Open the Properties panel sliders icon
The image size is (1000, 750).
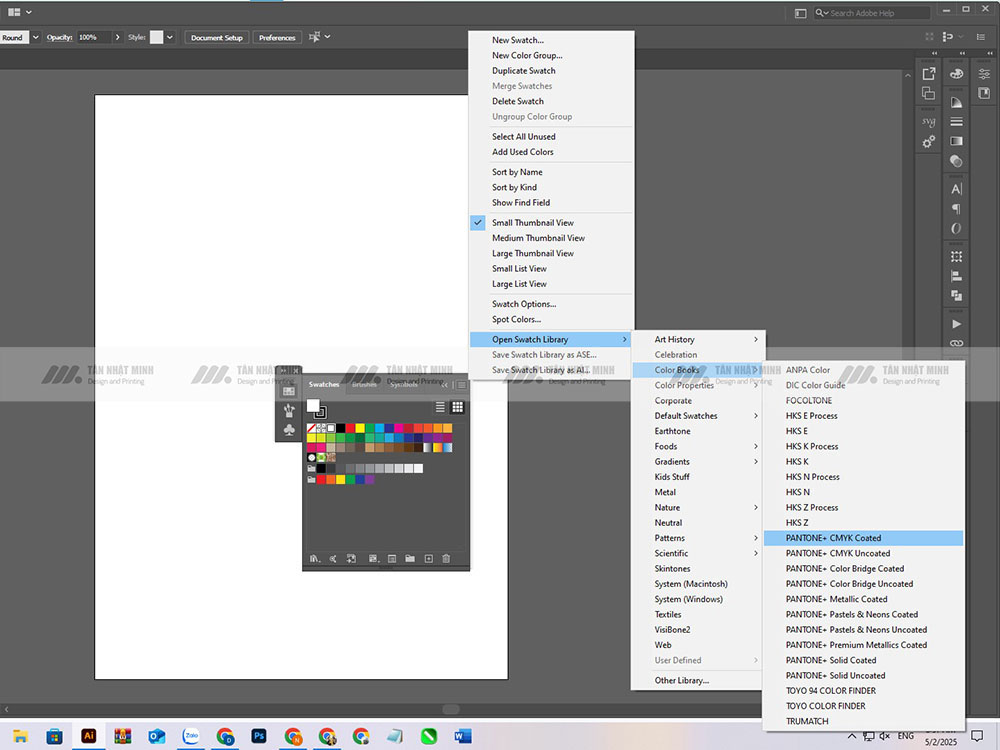[984, 74]
